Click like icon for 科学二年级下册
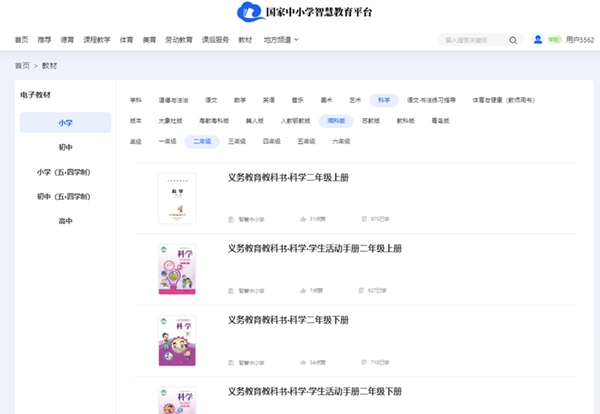Viewport: 600px width, 414px height. [303, 362]
